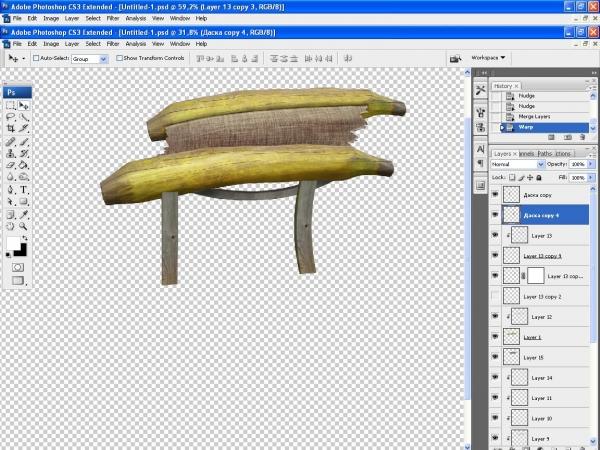The image size is (600, 450).
Task: Select the Lasso tool
Action: [10, 117]
